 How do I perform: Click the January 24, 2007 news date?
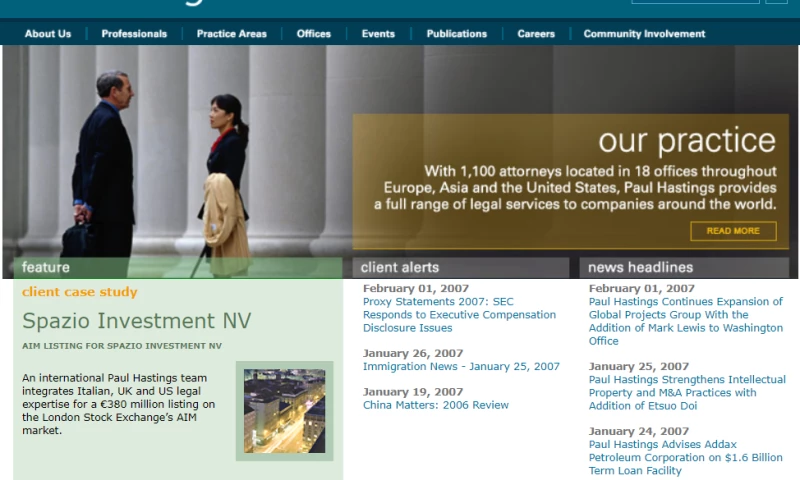pyautogui.click(x=639, y=431)
